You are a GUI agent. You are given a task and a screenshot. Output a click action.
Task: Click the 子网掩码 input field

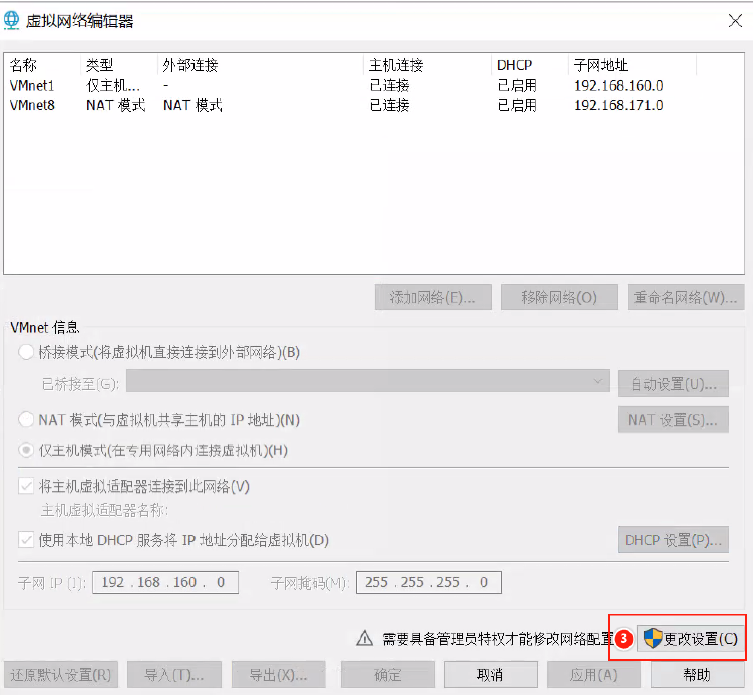(x=429, y=582)
